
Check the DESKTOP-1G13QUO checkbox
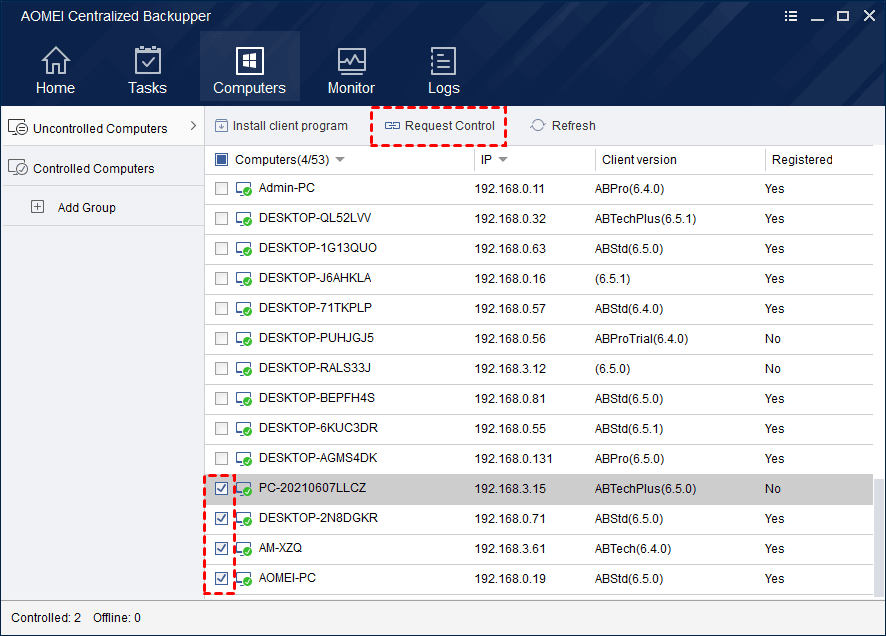pos(222,249)
